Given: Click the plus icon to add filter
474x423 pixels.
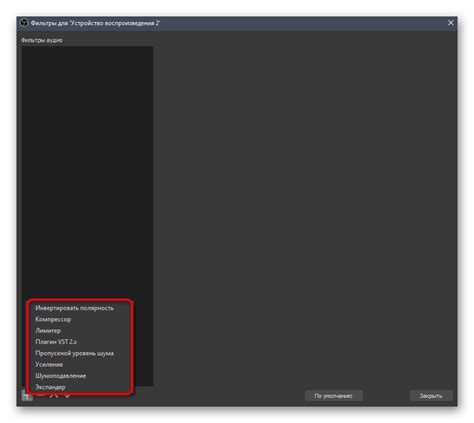Looking at the screenshot, I should [x=27, y=396].
